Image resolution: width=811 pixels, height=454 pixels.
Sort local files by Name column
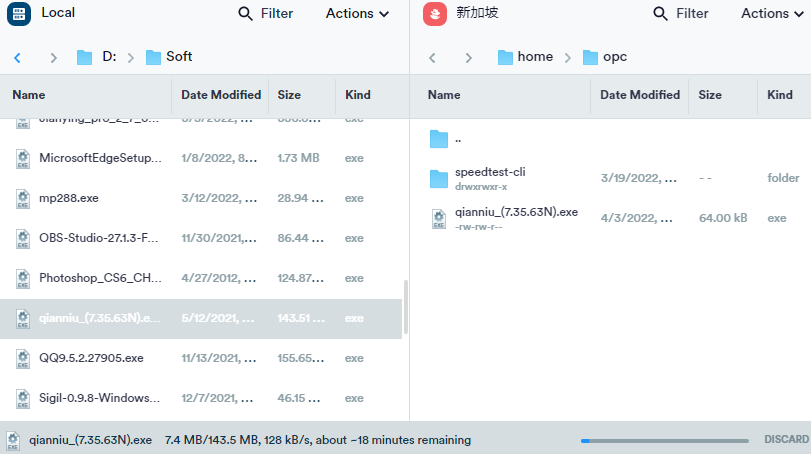29,95
